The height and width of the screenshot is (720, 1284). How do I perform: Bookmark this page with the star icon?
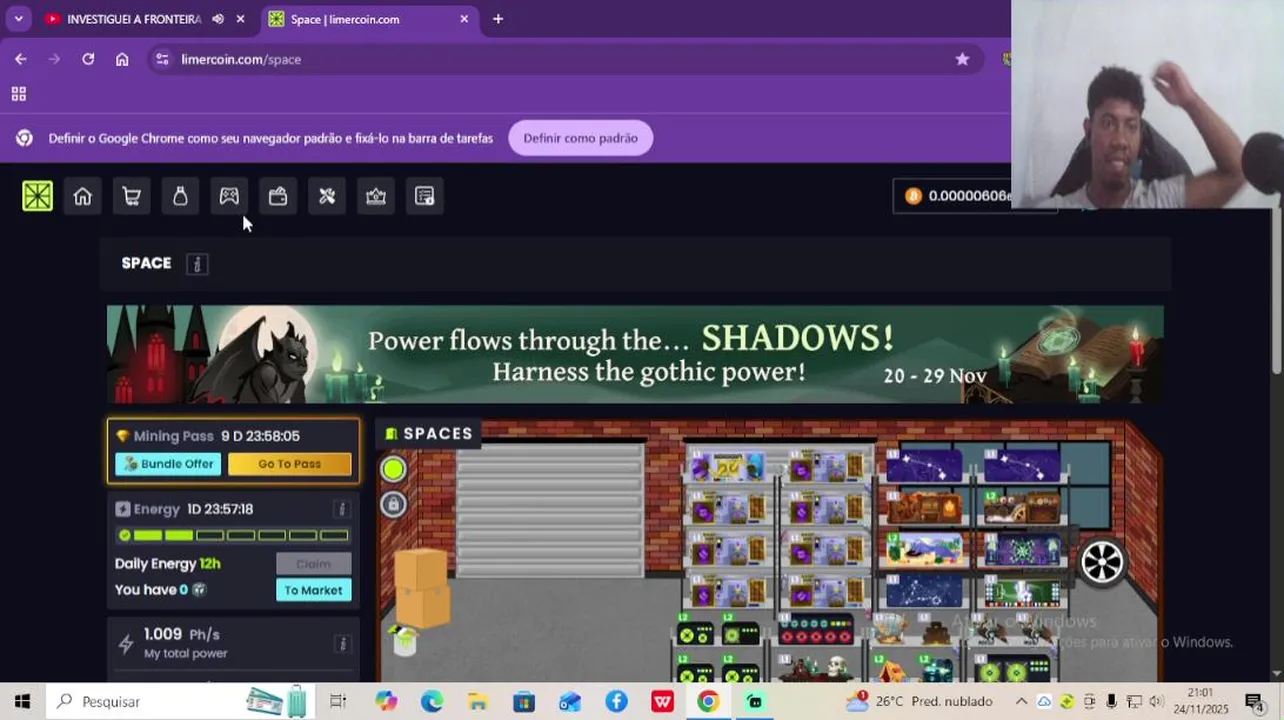click(x=962, y=59)
